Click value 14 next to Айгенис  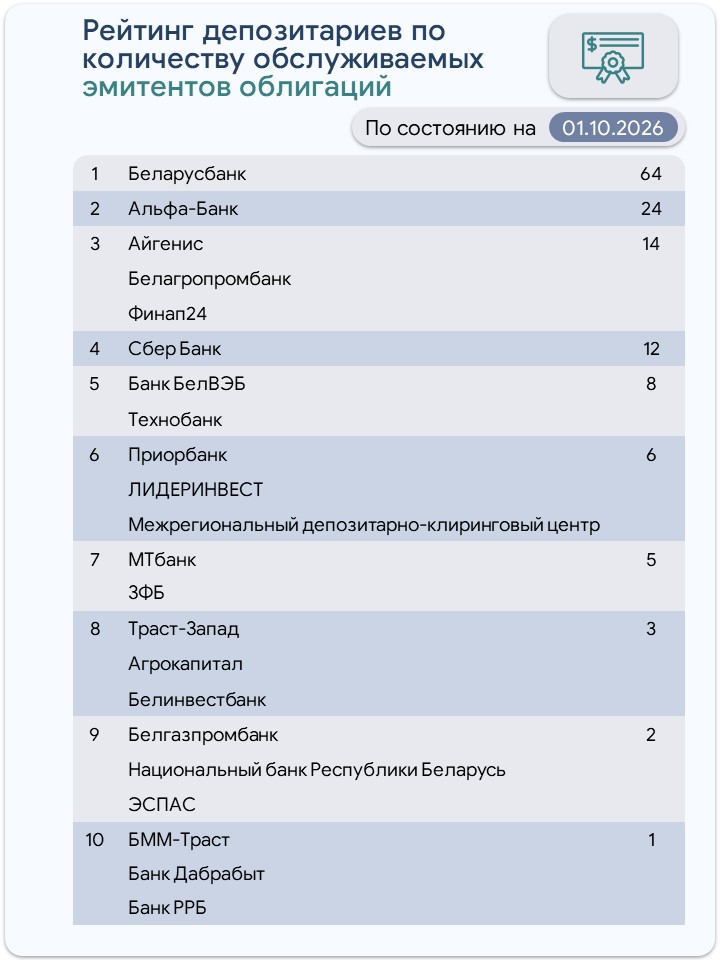(x=651, y=244)
